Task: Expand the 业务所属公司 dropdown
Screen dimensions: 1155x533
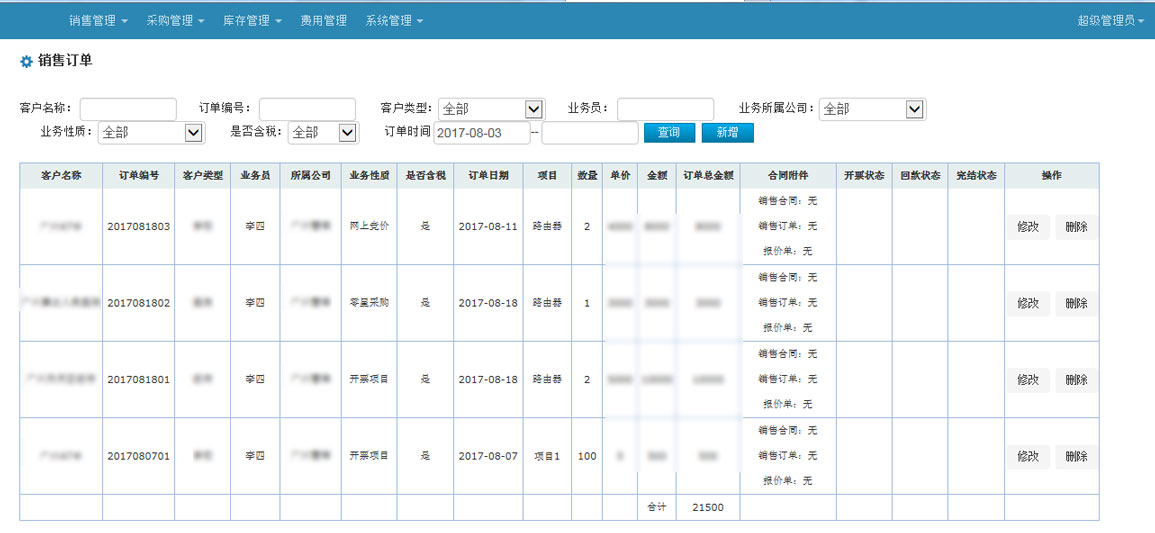Action: tap(872, 109)
